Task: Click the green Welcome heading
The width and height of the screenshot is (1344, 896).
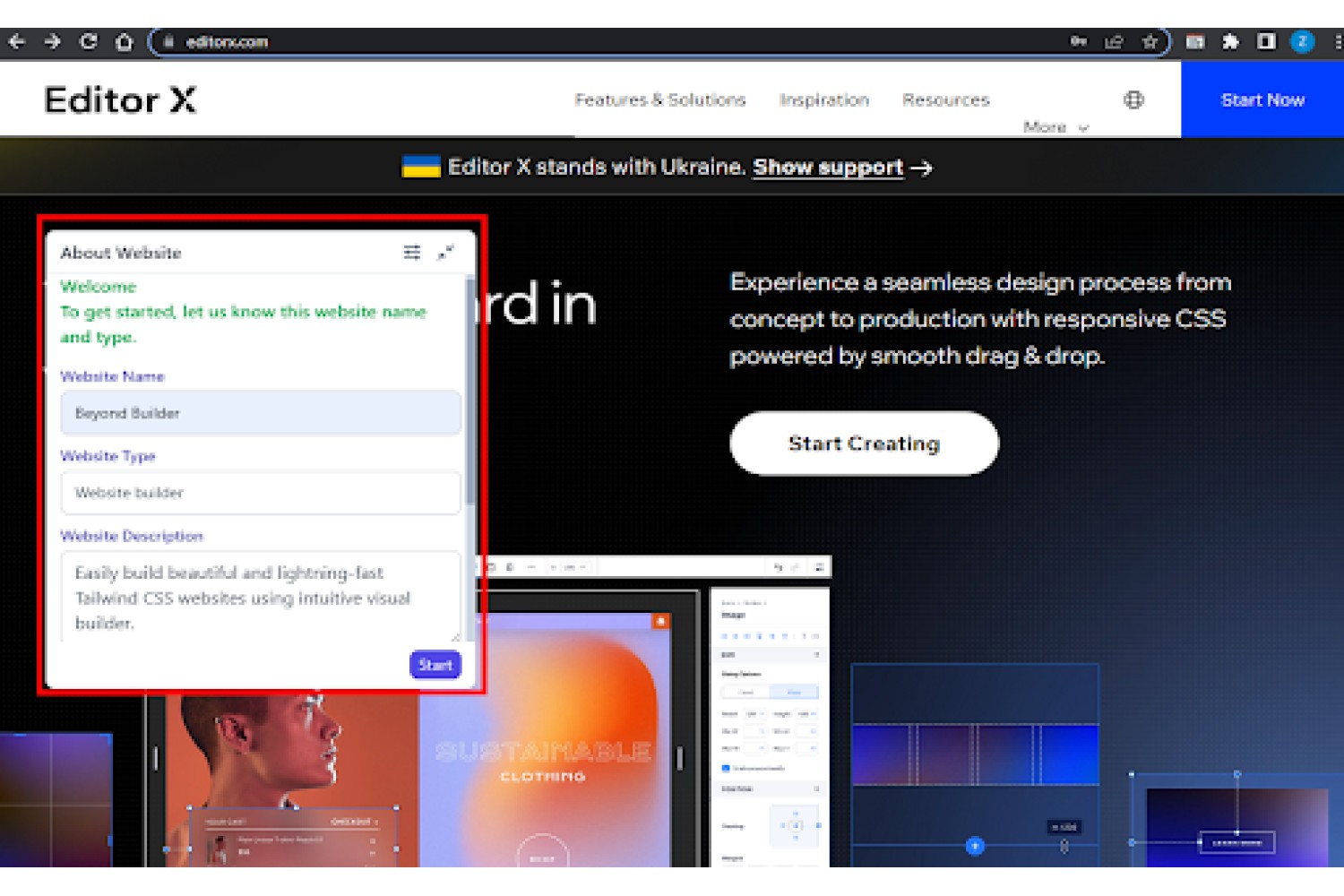Action: pyautogui.click(x=99, y=287)
